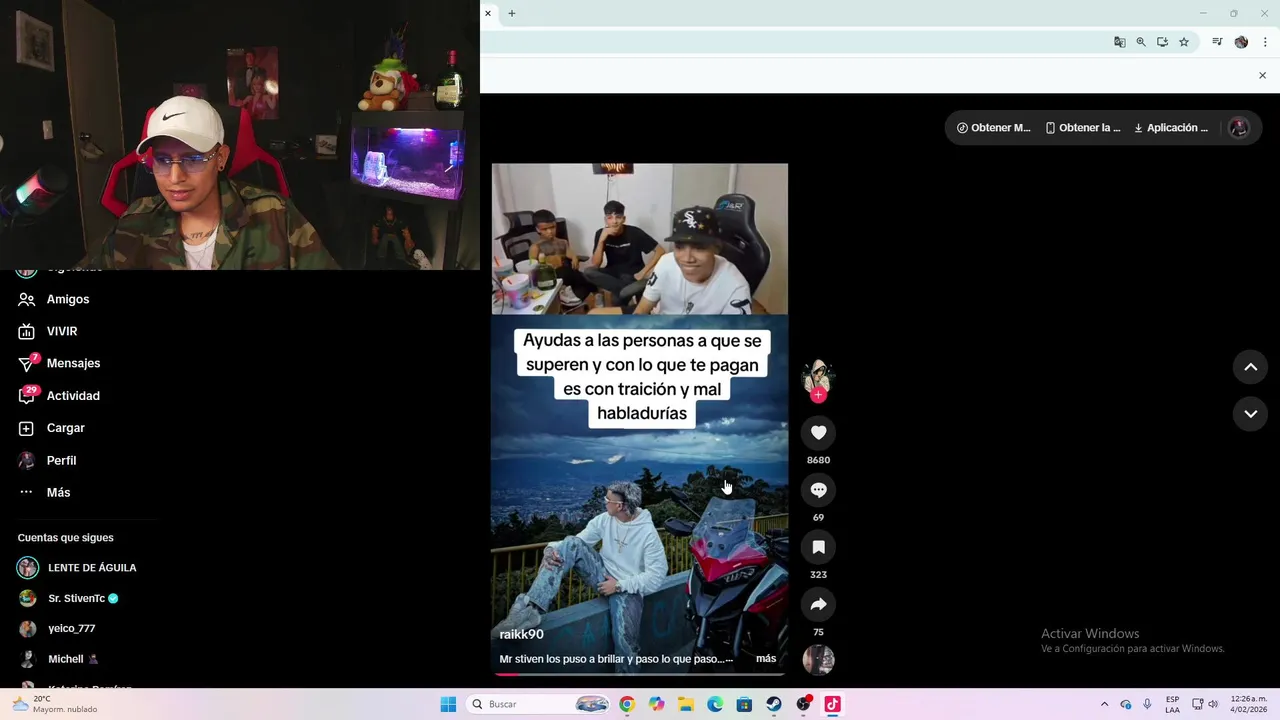This screenshot has width=1280, height=720.
Task: Open TikTok app from the taskbar
Action: click(x=832, y=704)
